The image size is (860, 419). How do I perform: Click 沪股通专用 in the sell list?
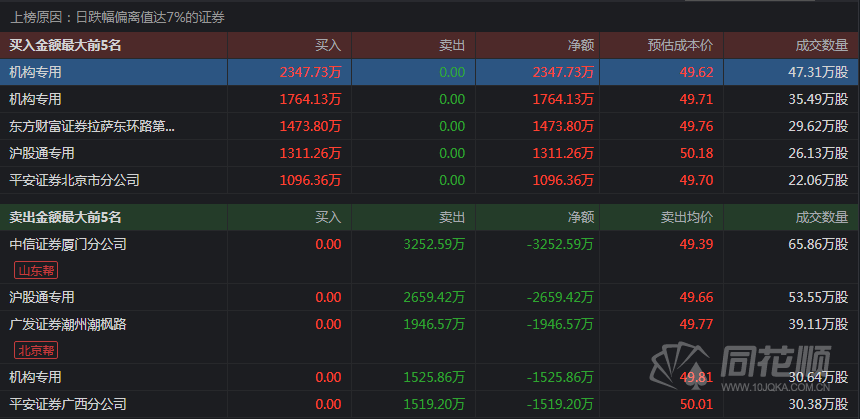pos(42,297)
